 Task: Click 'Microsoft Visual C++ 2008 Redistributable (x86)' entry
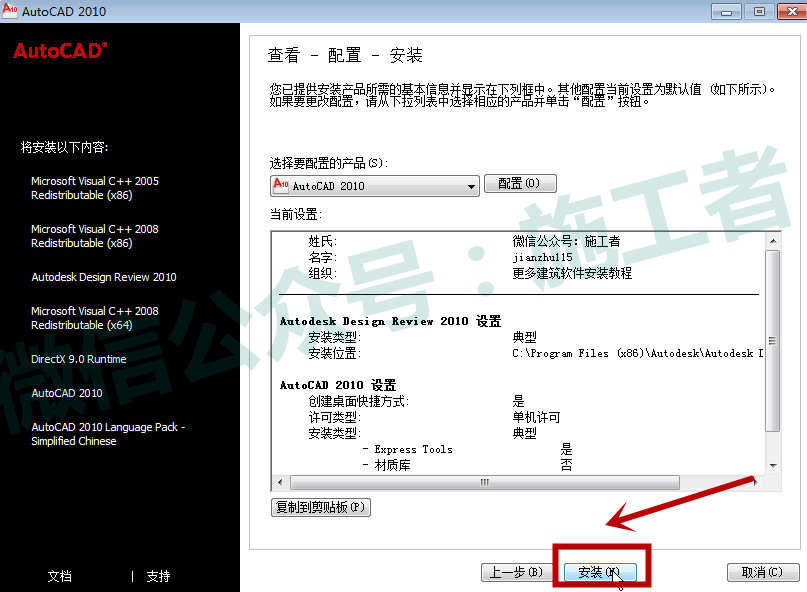point(95,236)
